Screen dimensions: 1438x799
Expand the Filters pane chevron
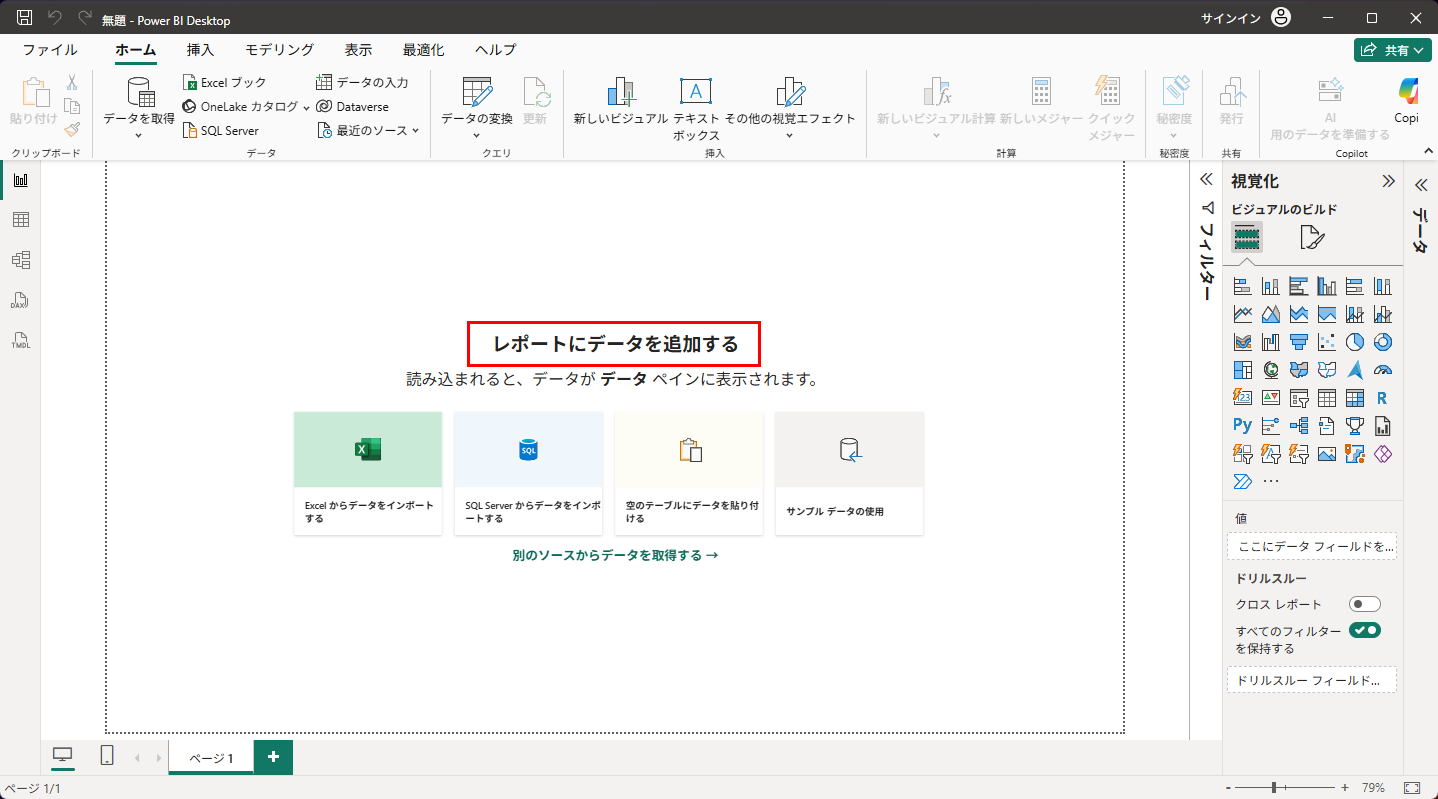[x=1206, y=181]
